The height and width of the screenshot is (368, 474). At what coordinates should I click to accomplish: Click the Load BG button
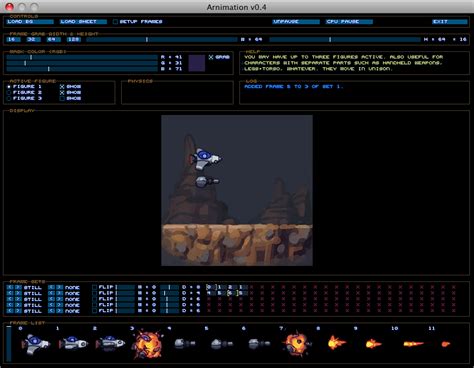(30, 22)
